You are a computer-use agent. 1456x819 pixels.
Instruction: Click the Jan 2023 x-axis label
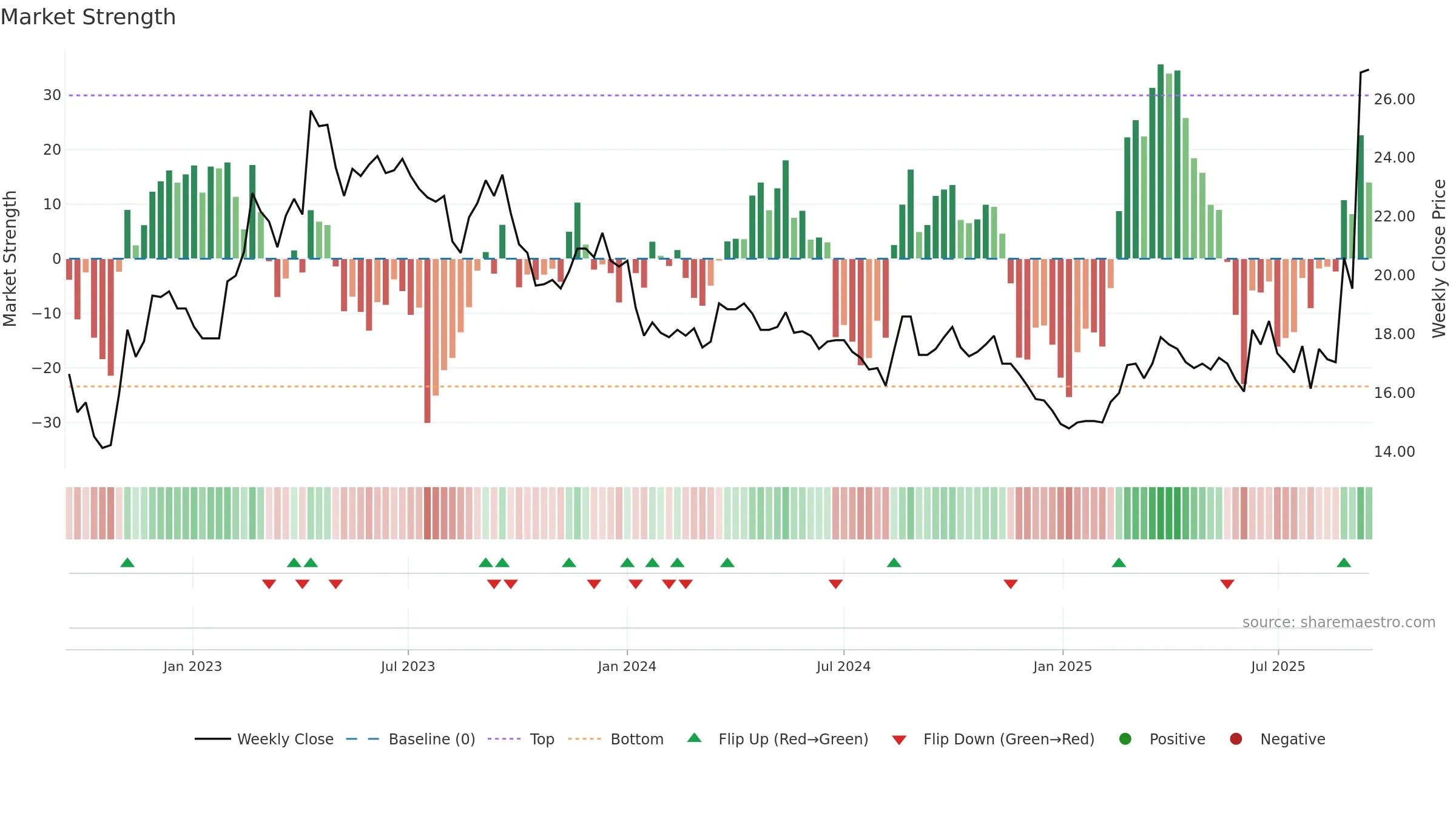pos(192,666)
